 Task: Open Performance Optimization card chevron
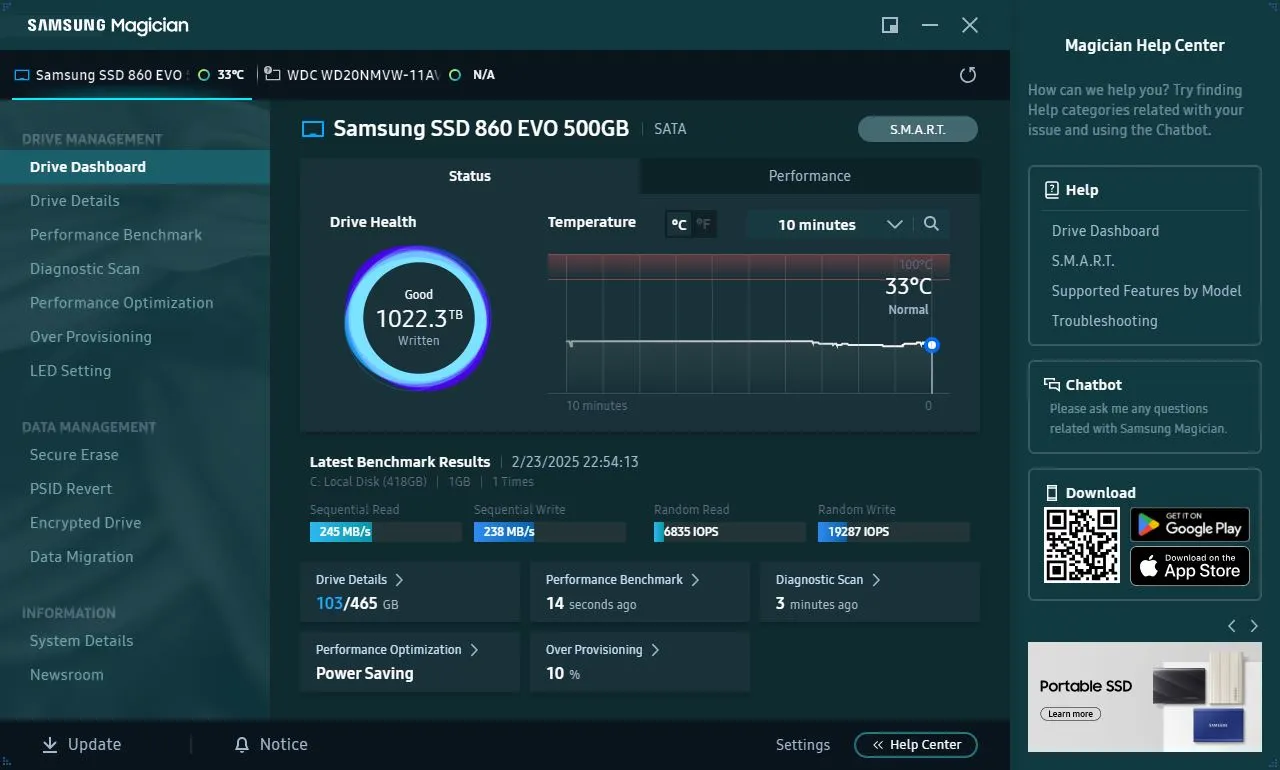tap(474, 650)
